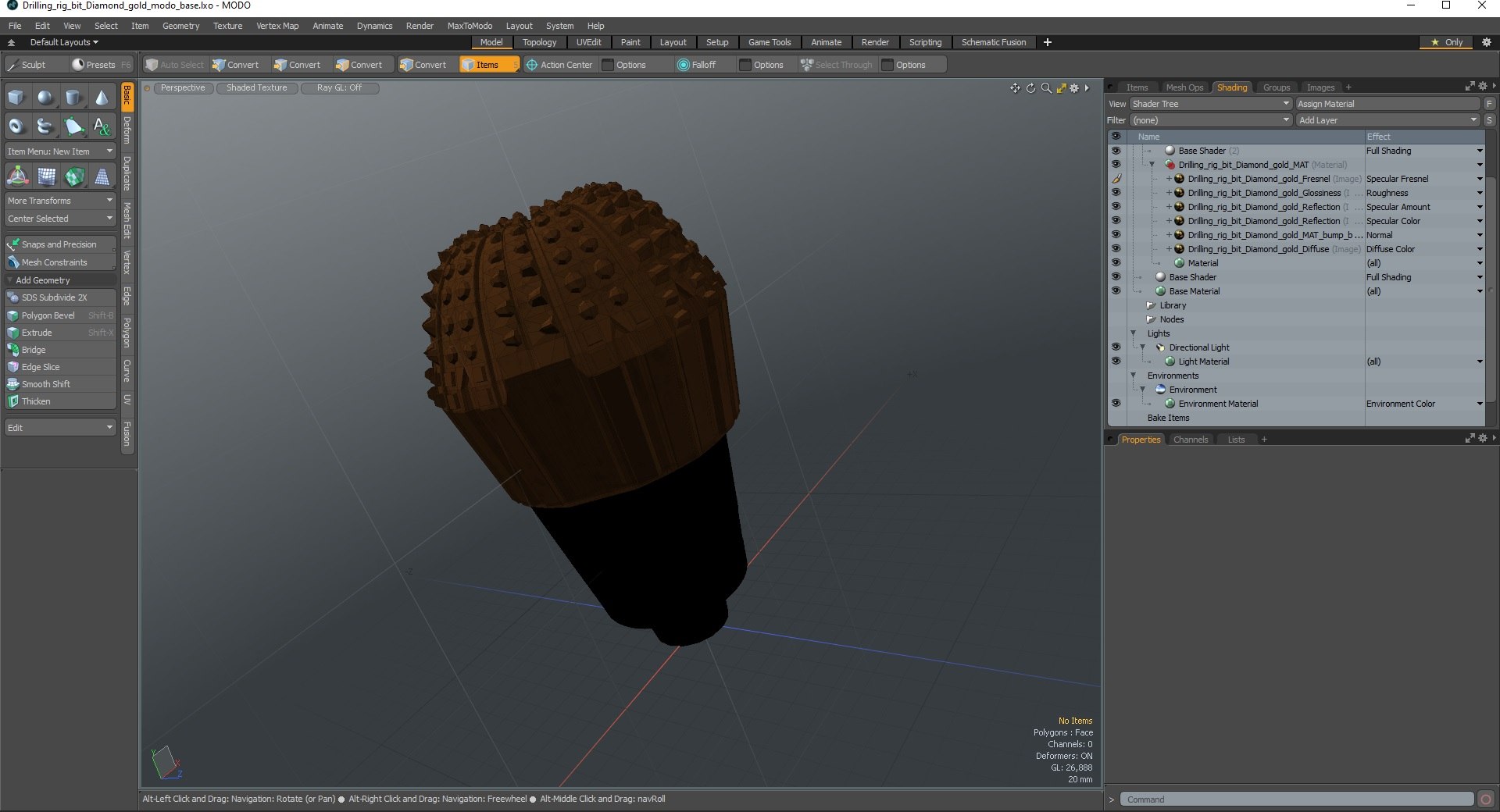Pick the Cone primitive tool

[102, 98]
